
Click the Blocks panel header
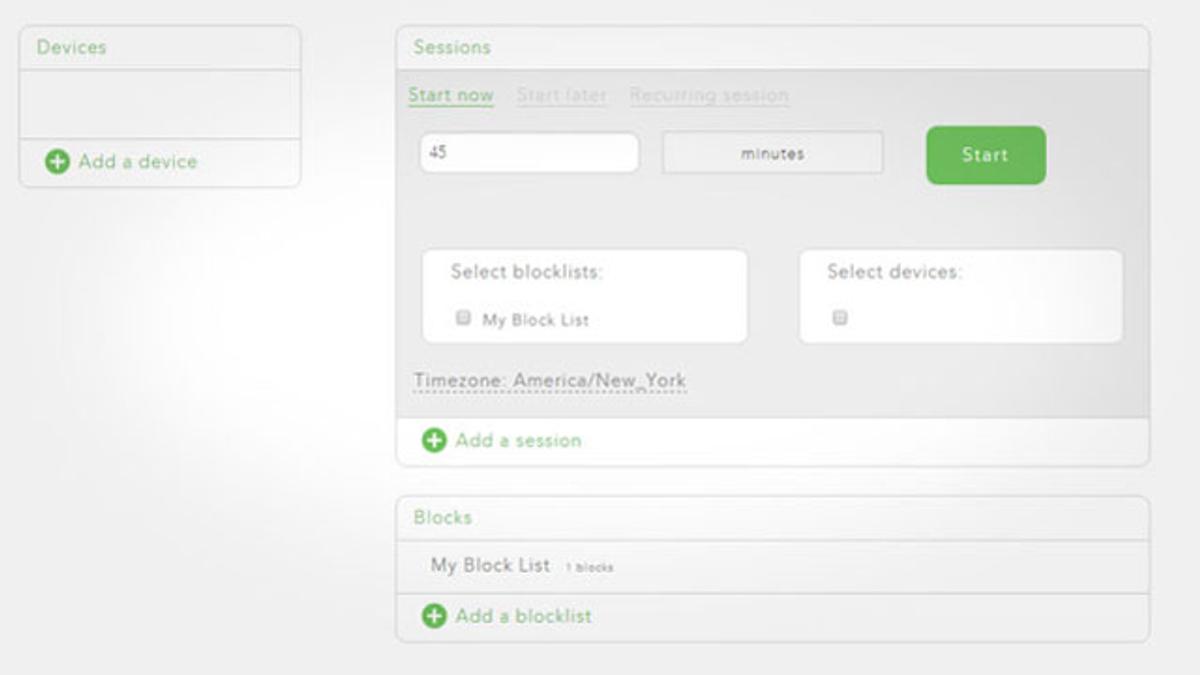[x=443, y=517]
